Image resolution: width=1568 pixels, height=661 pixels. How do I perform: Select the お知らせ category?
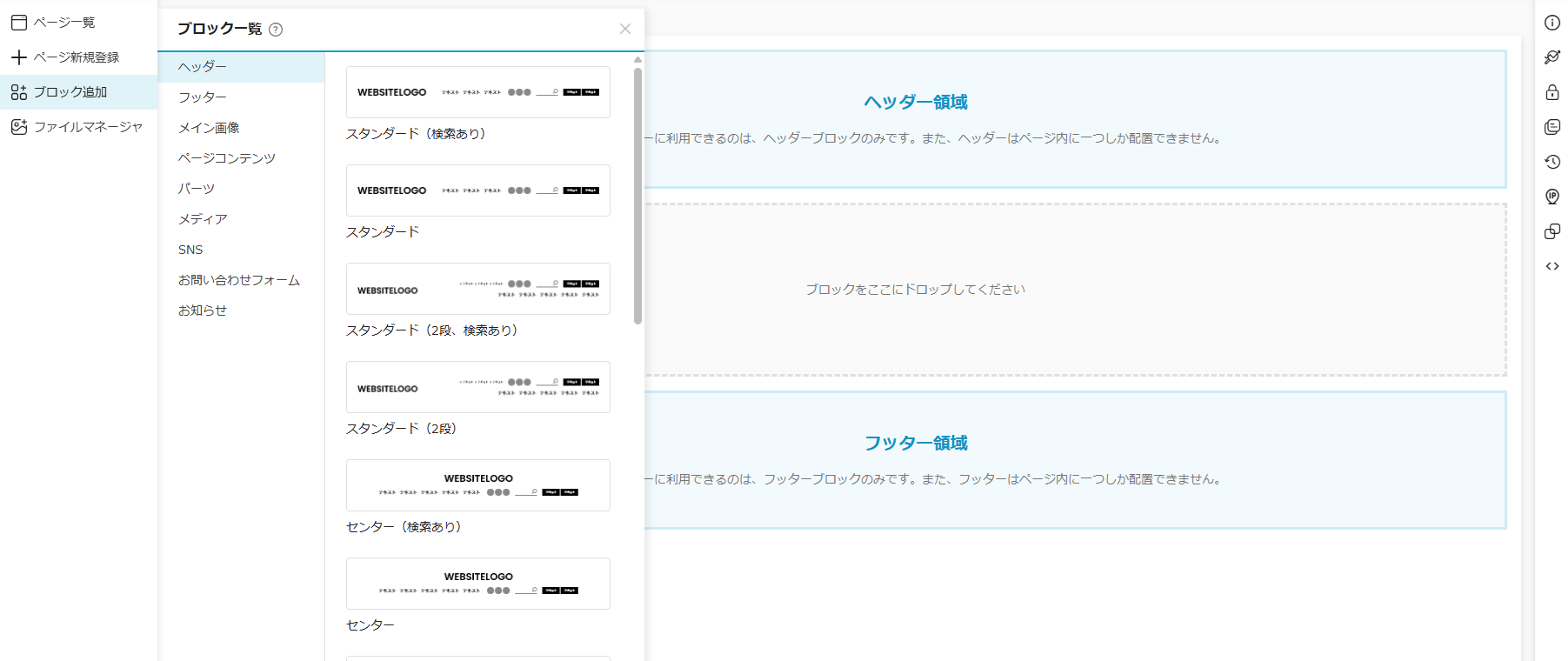tap(241, 310)
